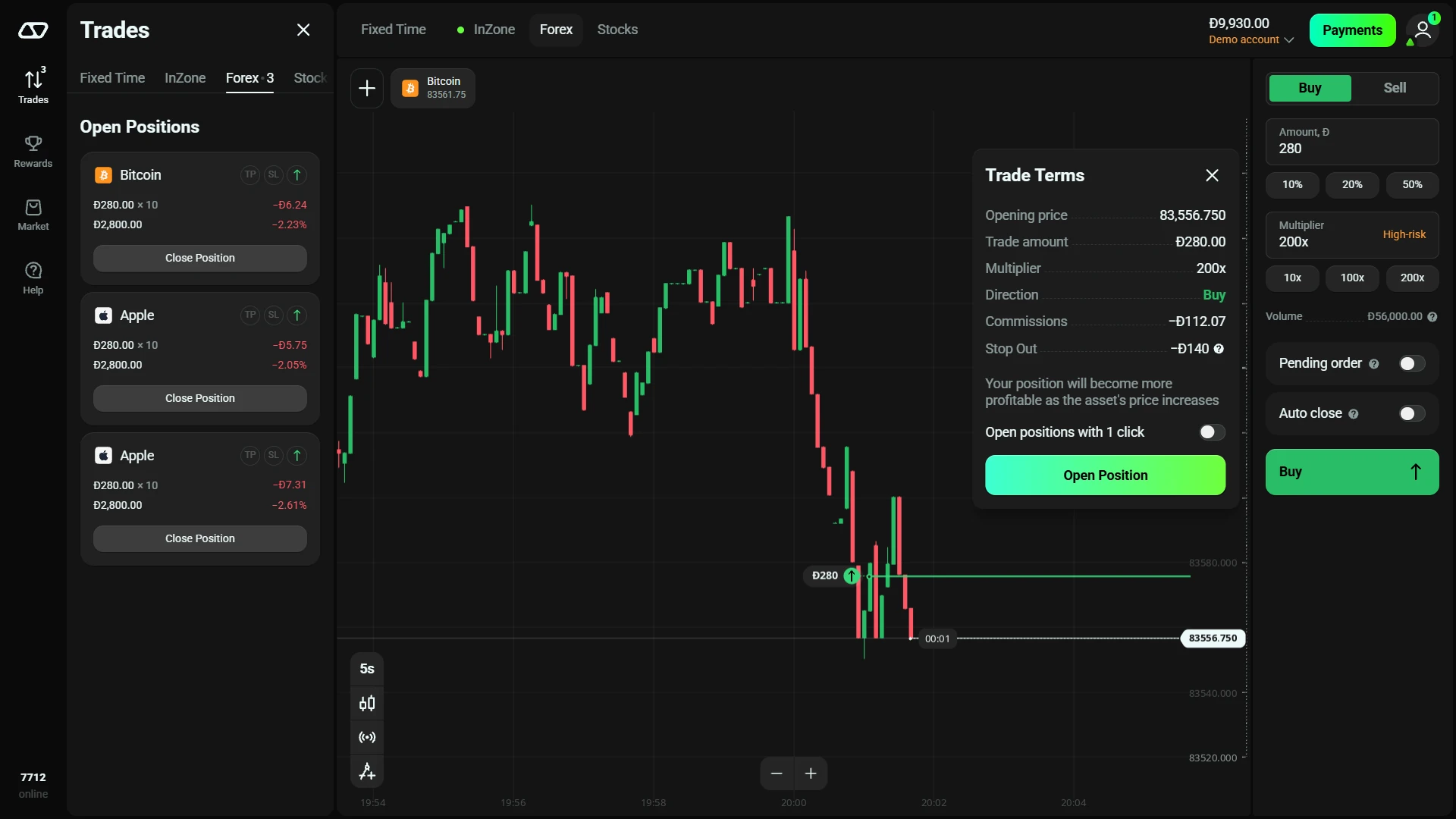Switch to InZone top tab

(x=486, y=30)
